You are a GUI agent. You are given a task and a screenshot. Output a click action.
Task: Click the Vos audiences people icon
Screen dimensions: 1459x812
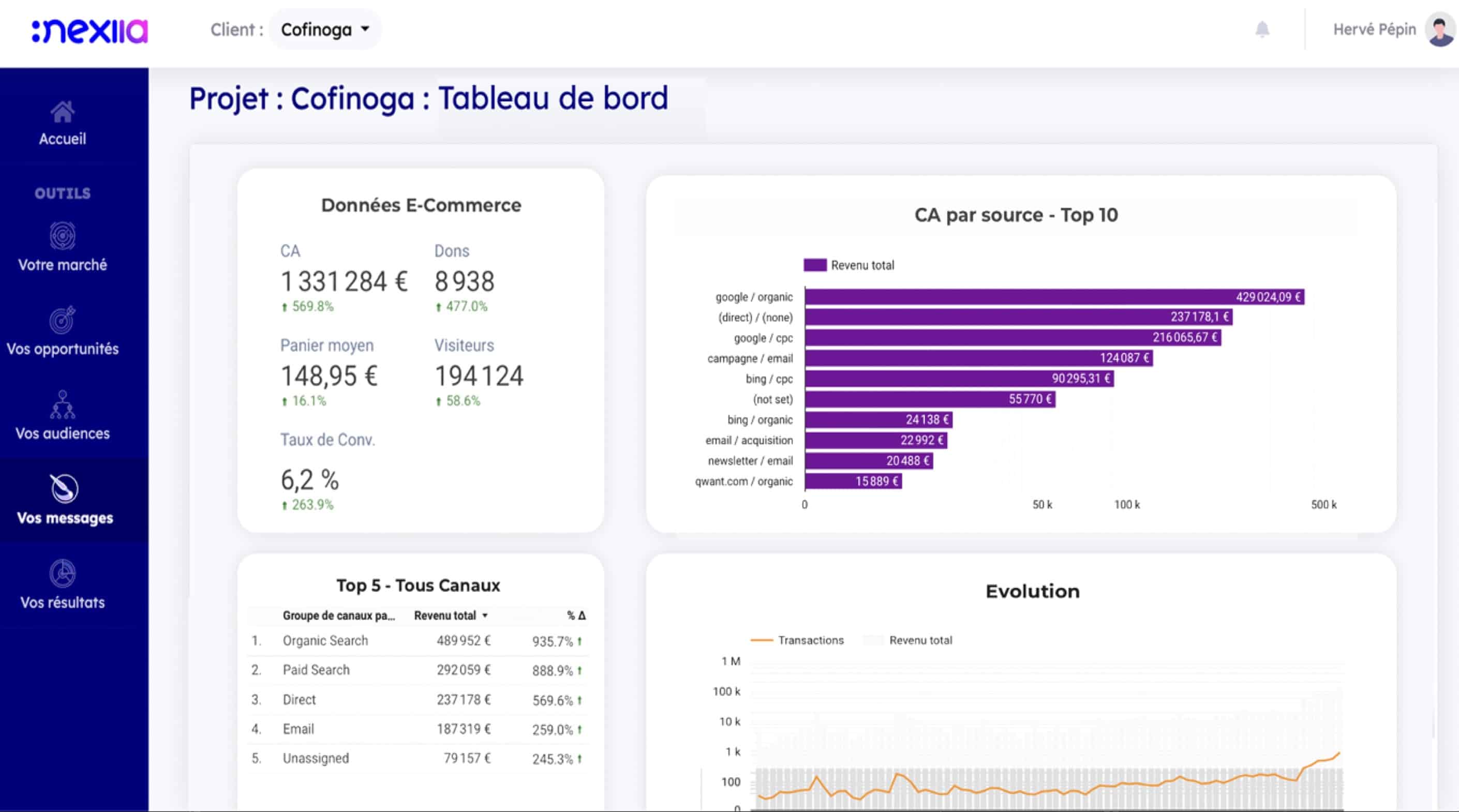[x=62, y=404]
